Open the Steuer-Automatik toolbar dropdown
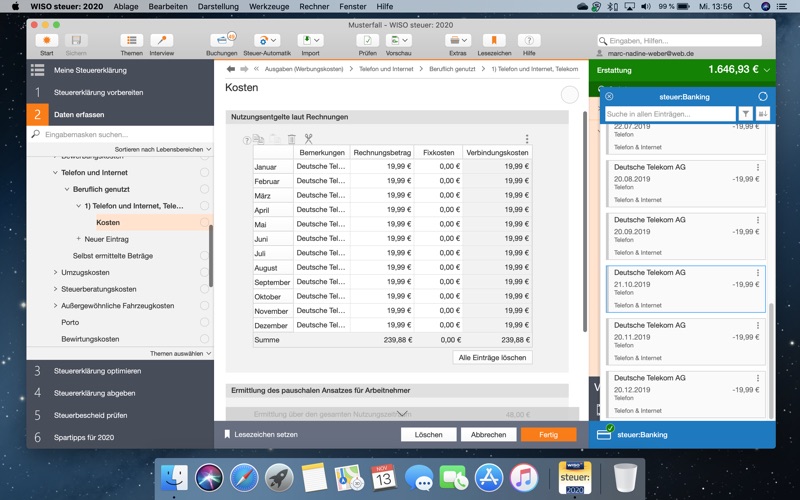 coord(267,40)
